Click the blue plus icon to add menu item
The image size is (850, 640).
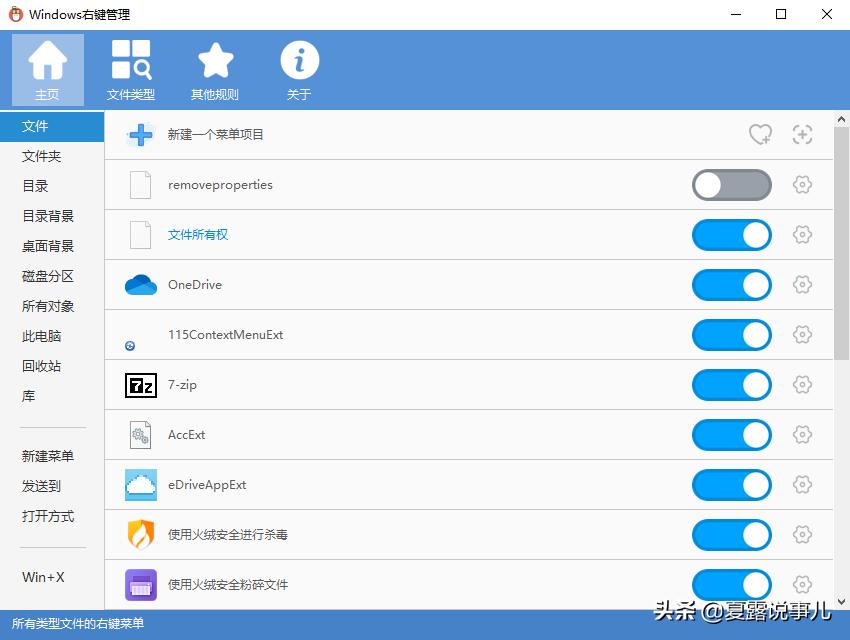coord(140,135)
